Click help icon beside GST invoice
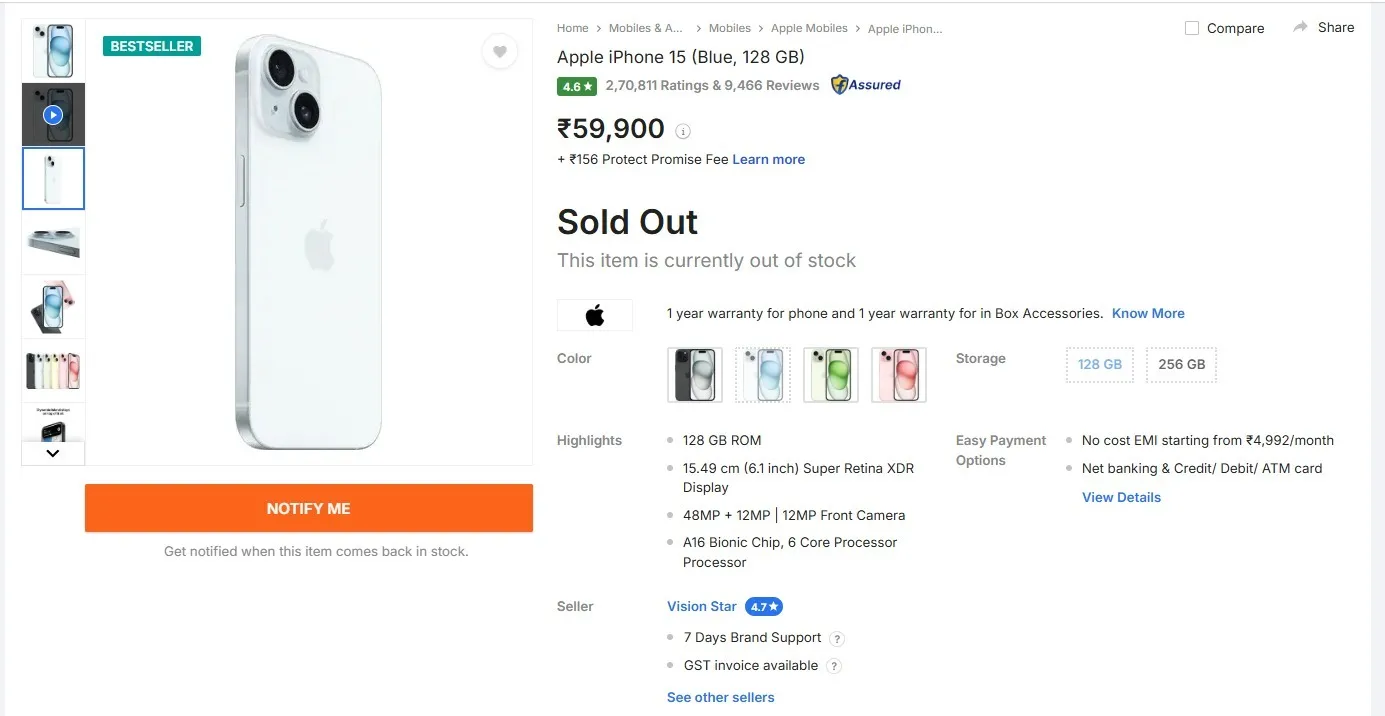1385x716 pixels. 834,666
